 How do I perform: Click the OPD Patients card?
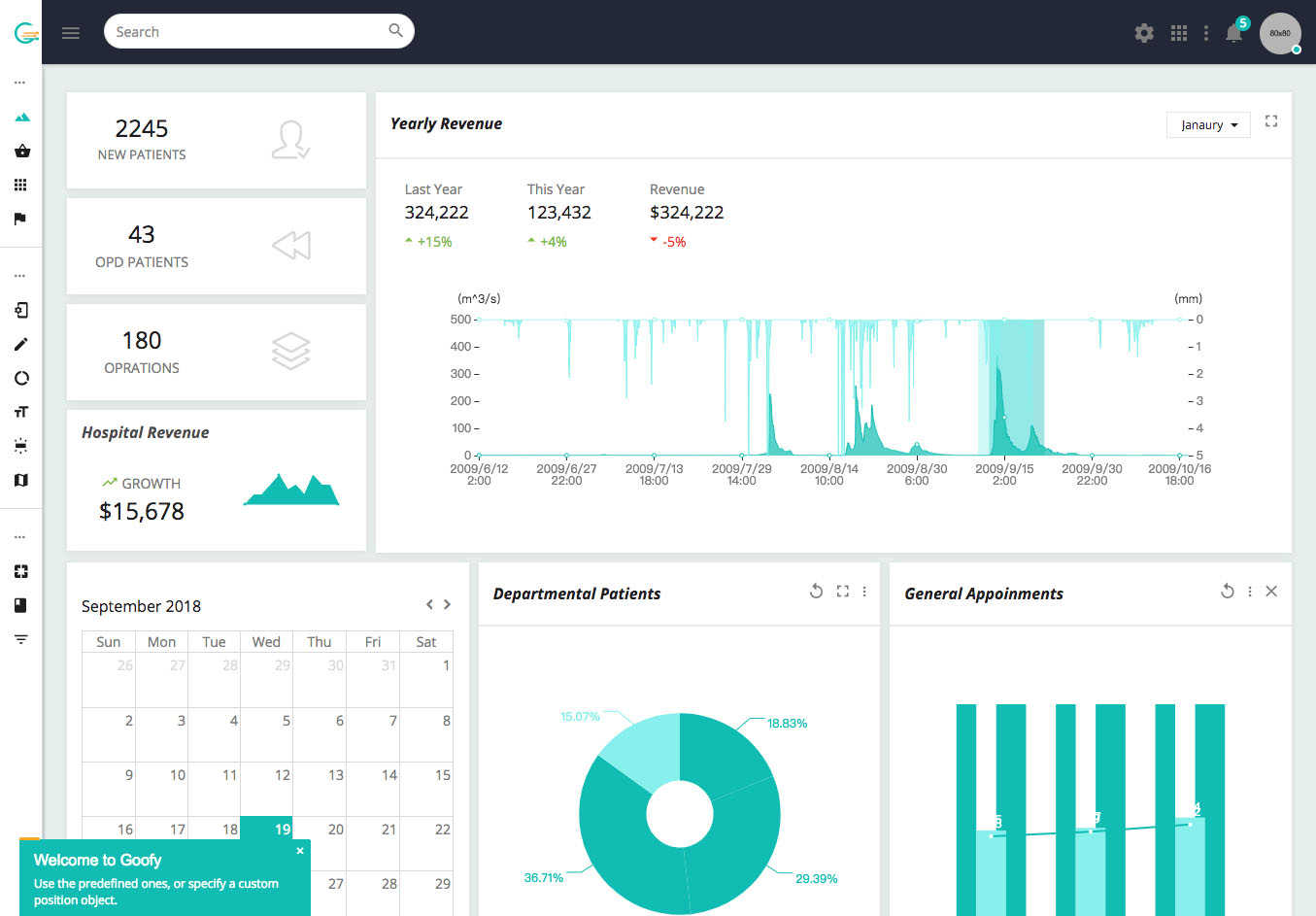pyautogui.click(x=217, y=246)
